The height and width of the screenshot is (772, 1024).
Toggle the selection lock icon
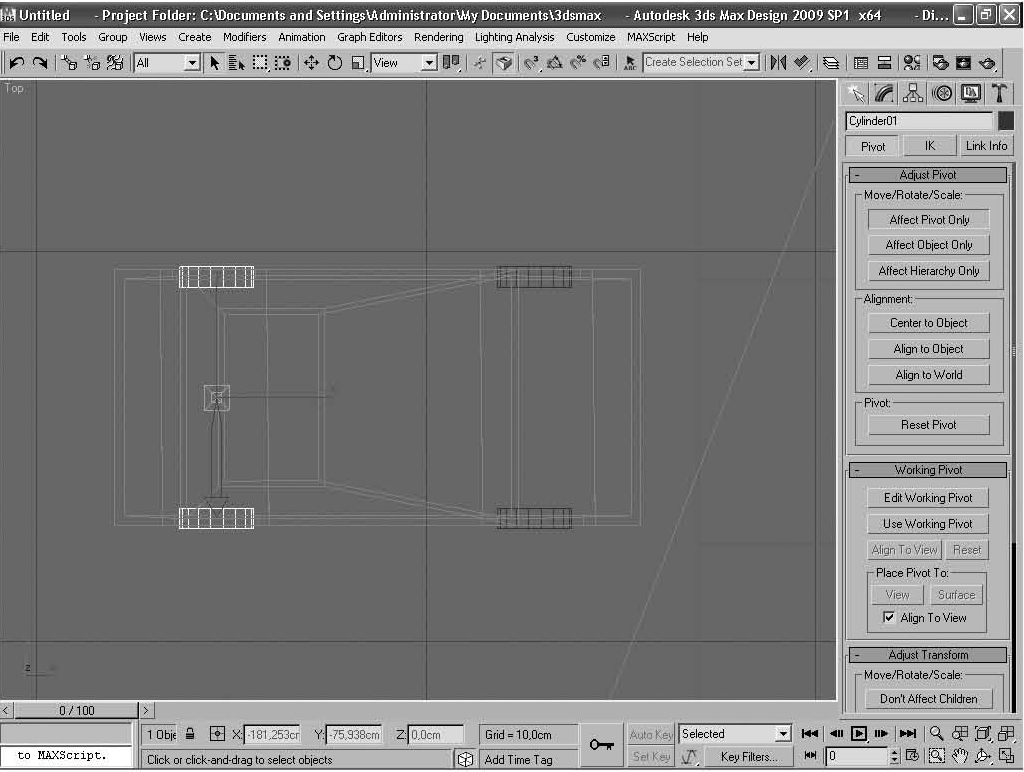[190, 734]
